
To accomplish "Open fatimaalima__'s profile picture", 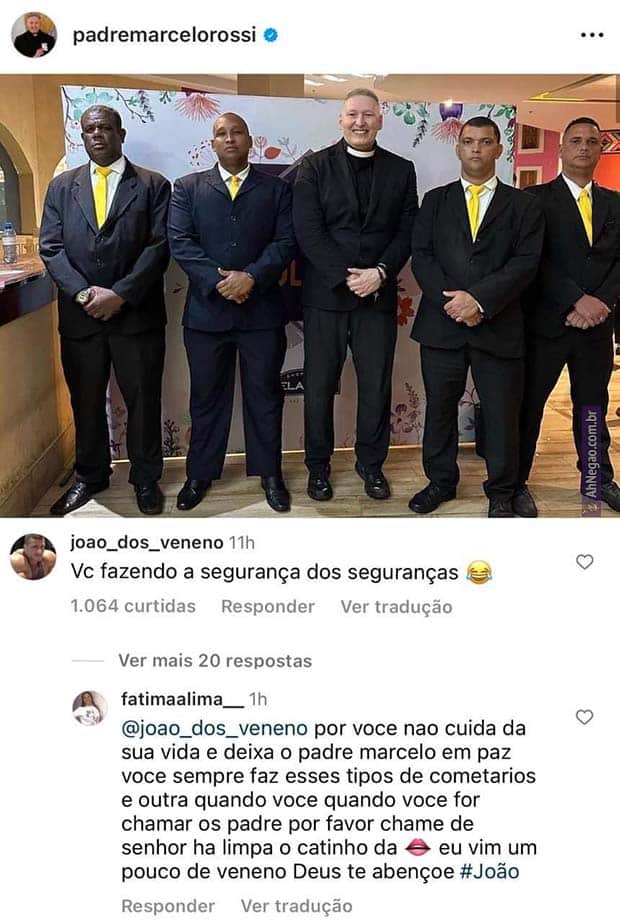I will pyautogui.click(x=89, y=708).
